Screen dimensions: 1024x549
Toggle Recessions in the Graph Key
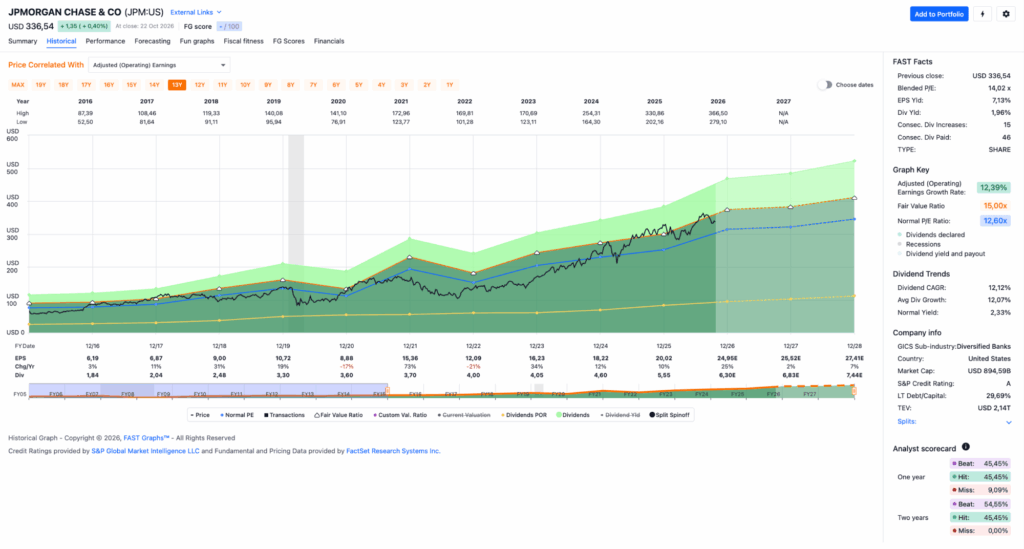(919, 244)
